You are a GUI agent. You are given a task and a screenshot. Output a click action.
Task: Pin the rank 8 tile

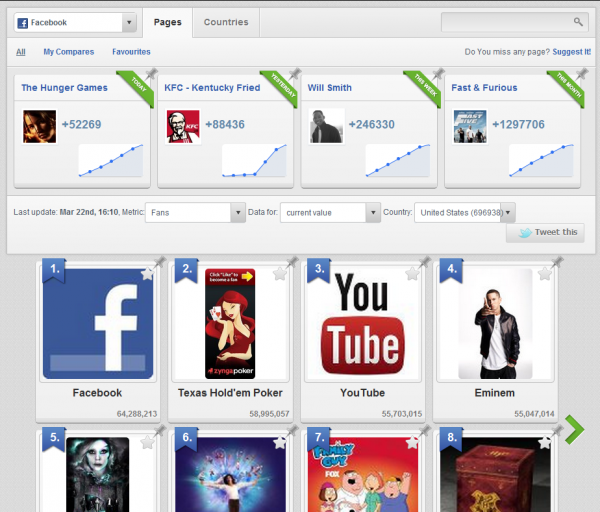point(557,430)
